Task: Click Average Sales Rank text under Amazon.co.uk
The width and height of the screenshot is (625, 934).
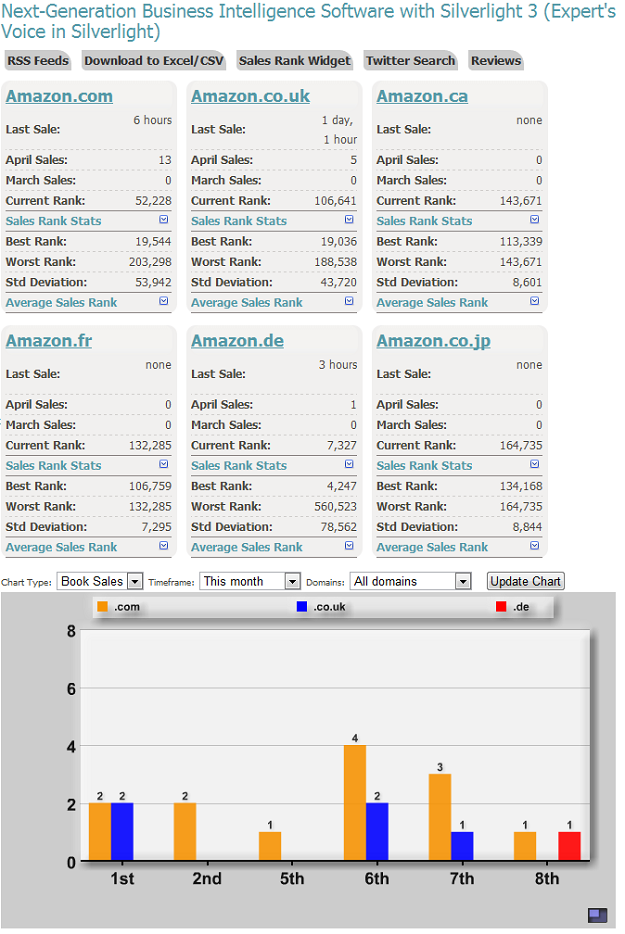Action: click(x=247, y=303)
